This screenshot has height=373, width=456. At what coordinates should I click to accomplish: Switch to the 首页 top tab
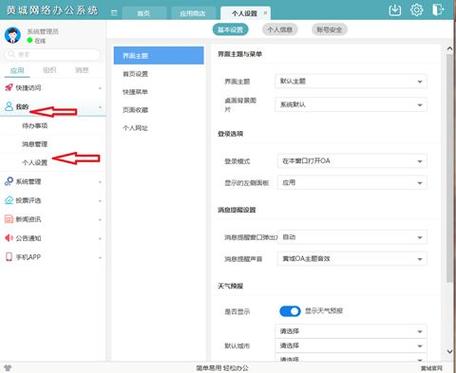click(x=144, y=13)
